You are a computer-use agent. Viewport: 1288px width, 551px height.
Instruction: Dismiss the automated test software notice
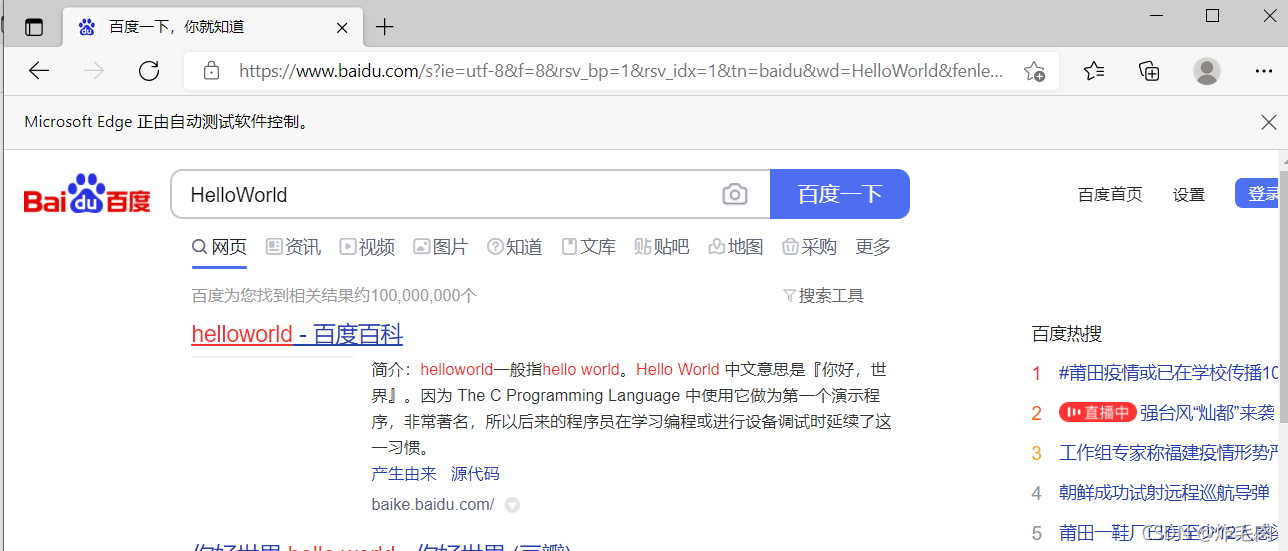[x=1268, y=122]
